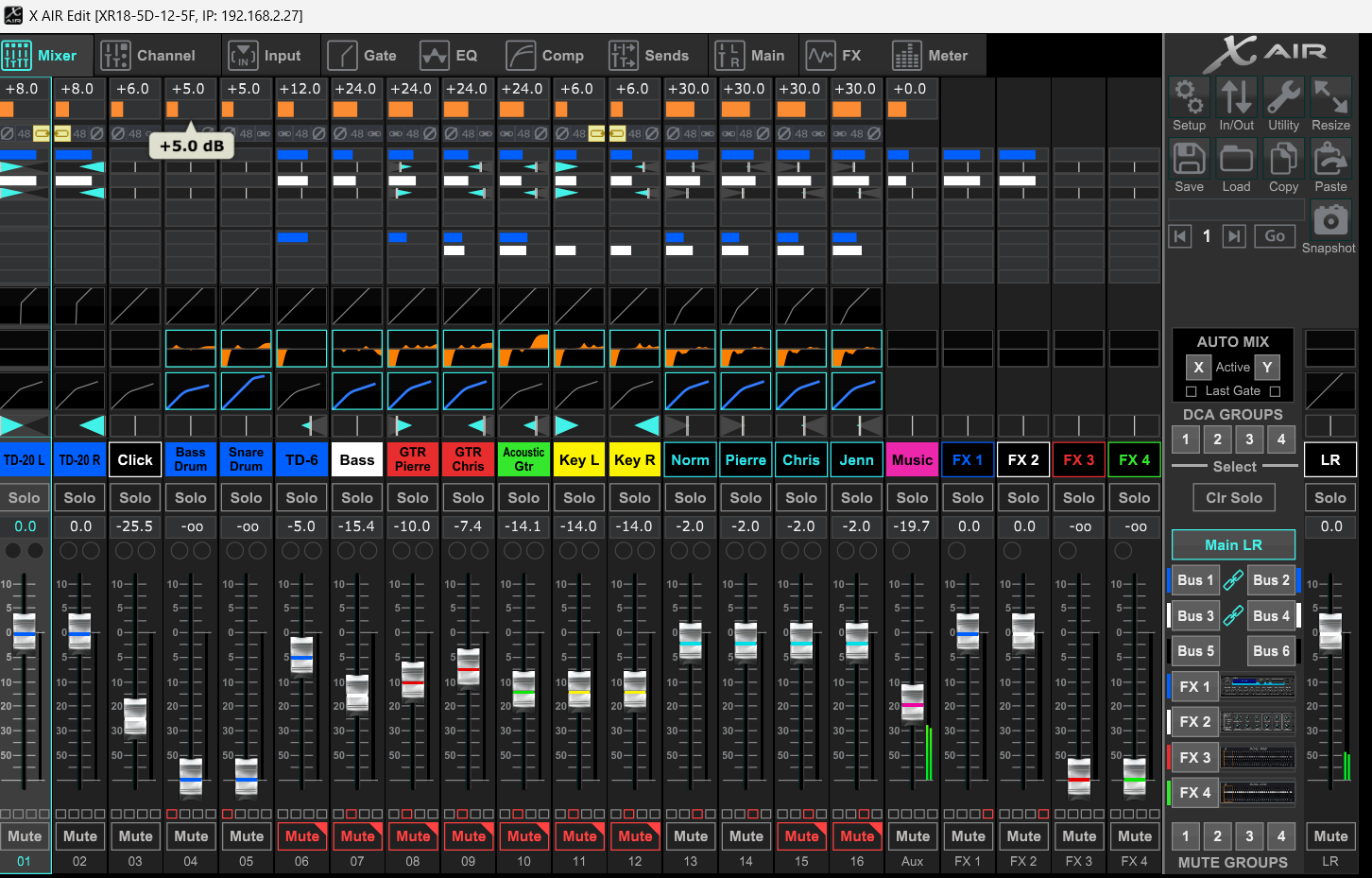Click the Load folder icon
The width and height of the screenshot is (1372, 878).
[x=1236, y=159]
